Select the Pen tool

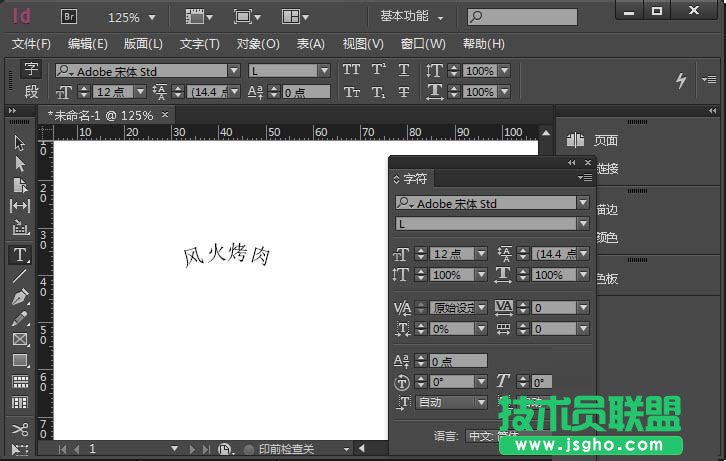coord(19,297)
